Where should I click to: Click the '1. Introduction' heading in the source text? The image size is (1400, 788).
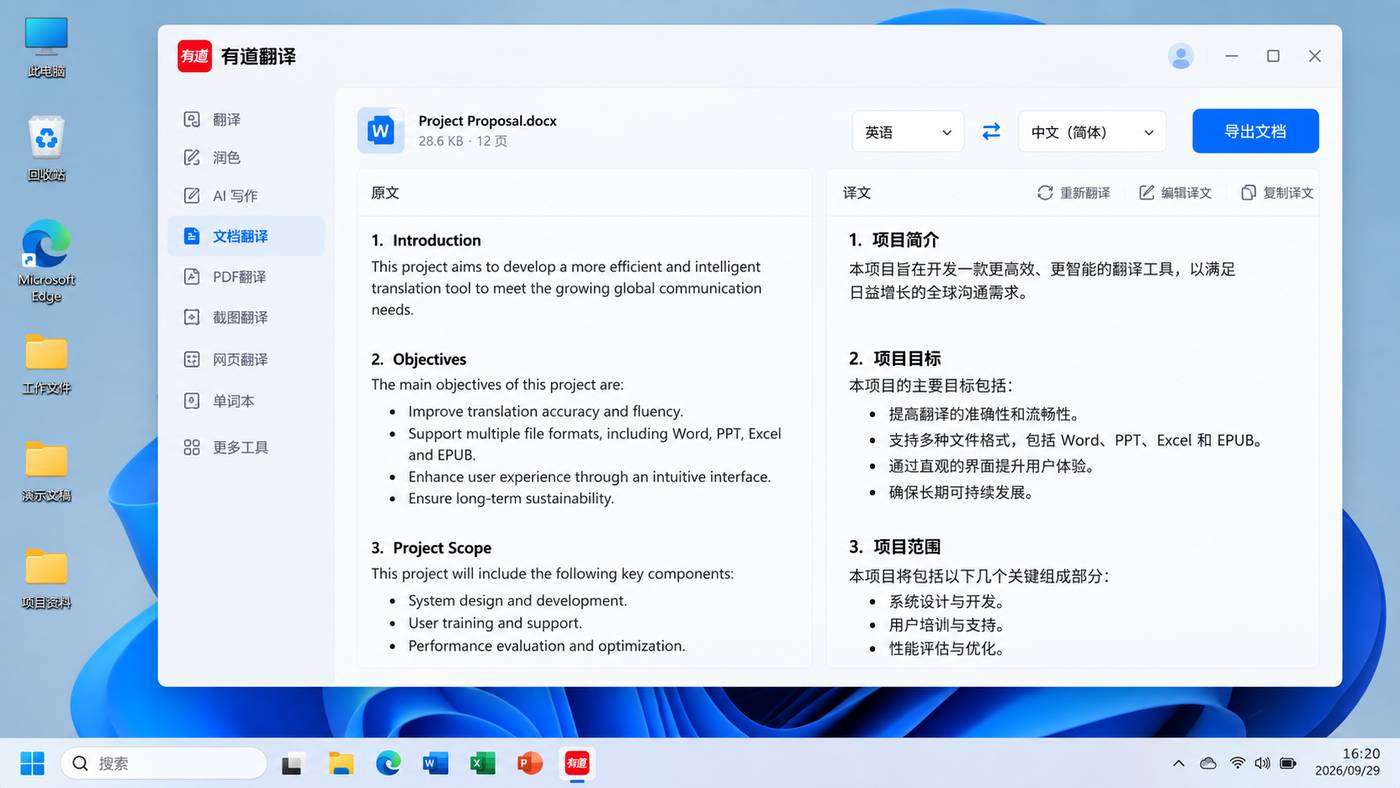tap(426, 240)
